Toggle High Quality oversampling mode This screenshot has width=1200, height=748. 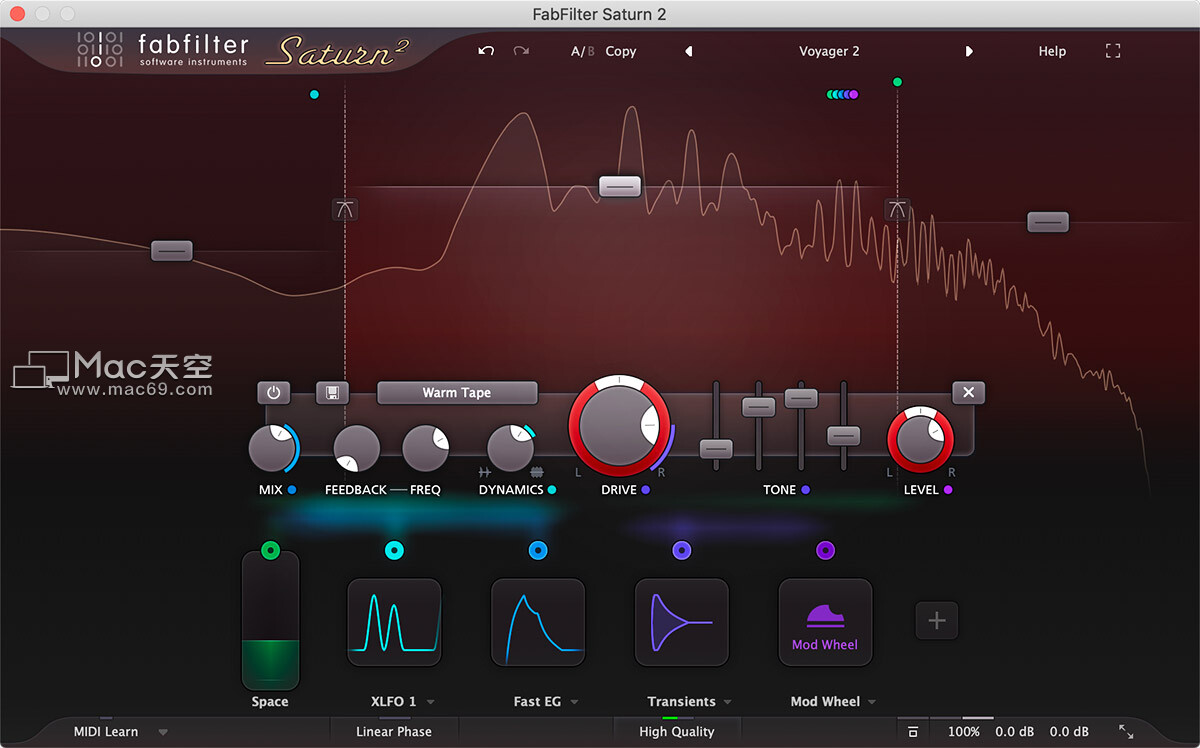[677, 732]
